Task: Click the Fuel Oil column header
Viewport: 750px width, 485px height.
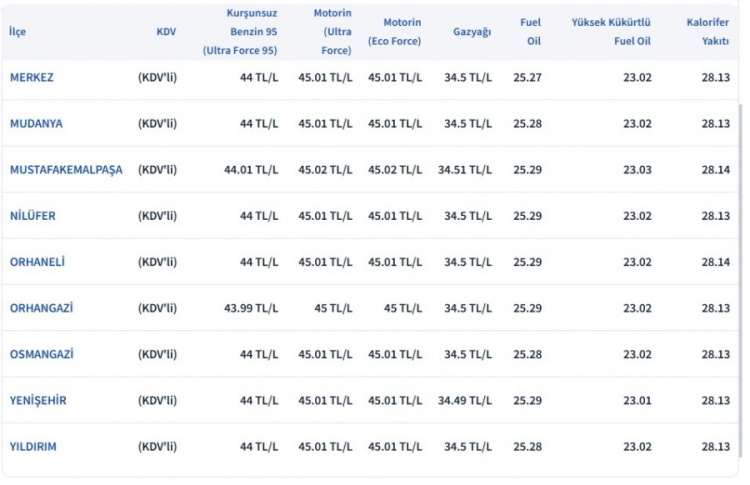Action: click(x=531, y=31)
